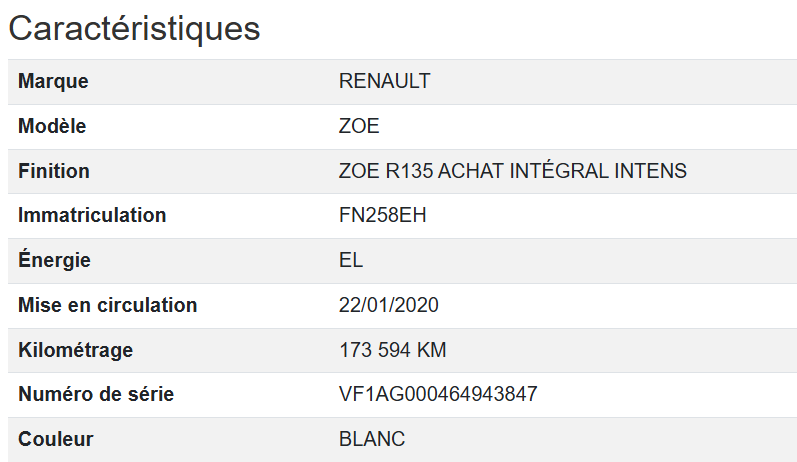Select the ZOE model value

coord(359,127)
